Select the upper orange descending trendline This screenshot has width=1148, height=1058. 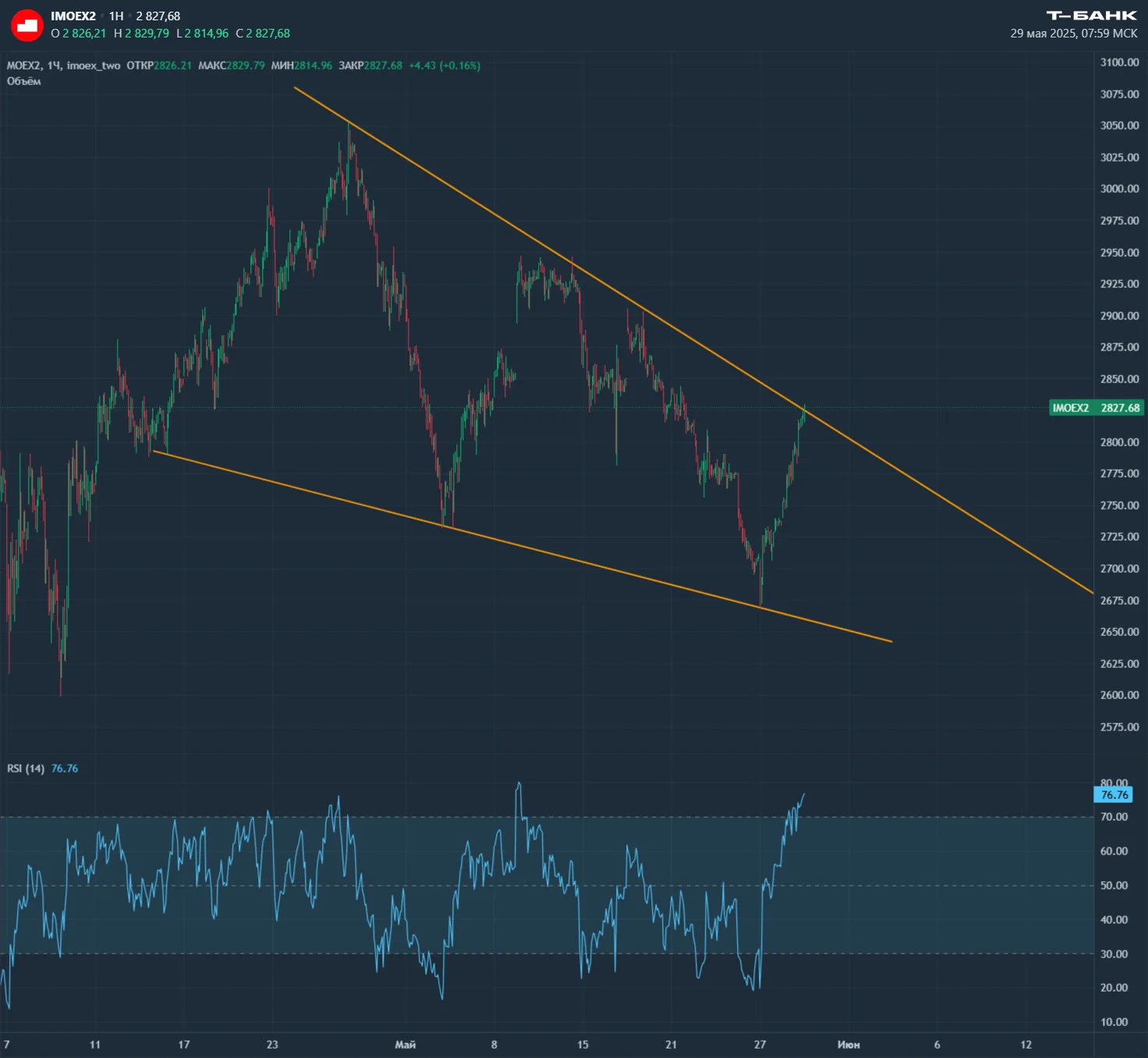pos(693,340)
